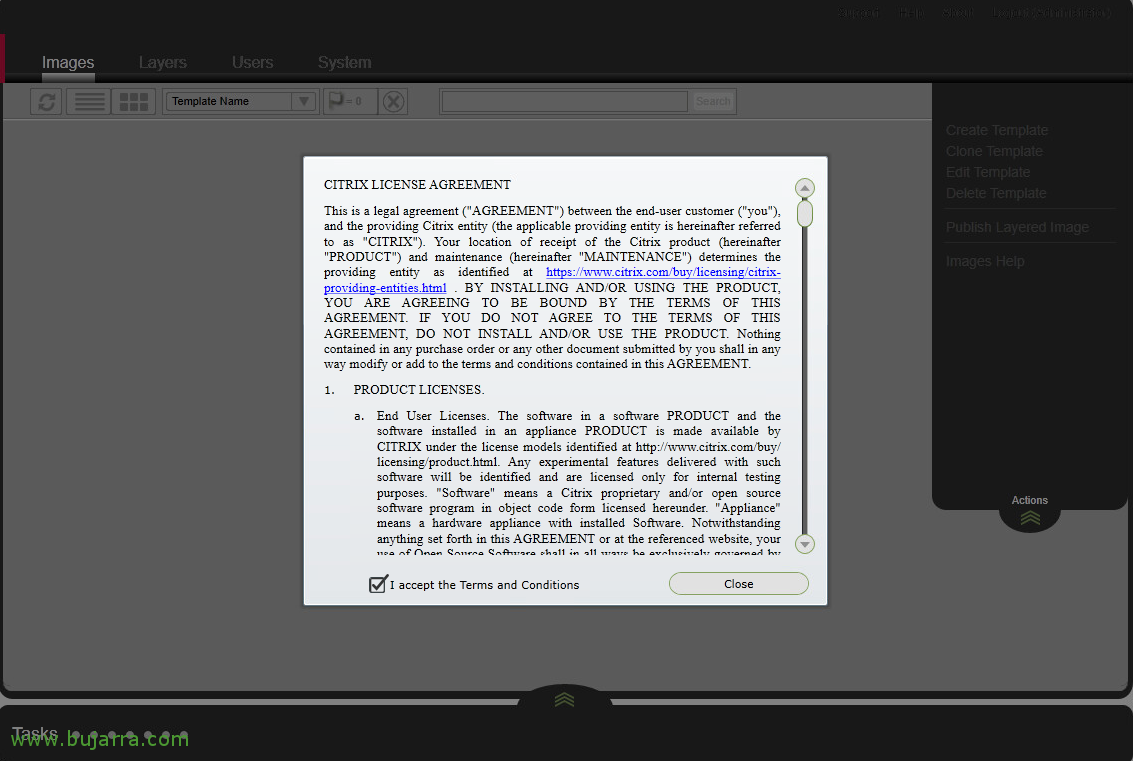Click the Close button in license dialog
Screen dimensions: 1133x761
click(738, 584)
